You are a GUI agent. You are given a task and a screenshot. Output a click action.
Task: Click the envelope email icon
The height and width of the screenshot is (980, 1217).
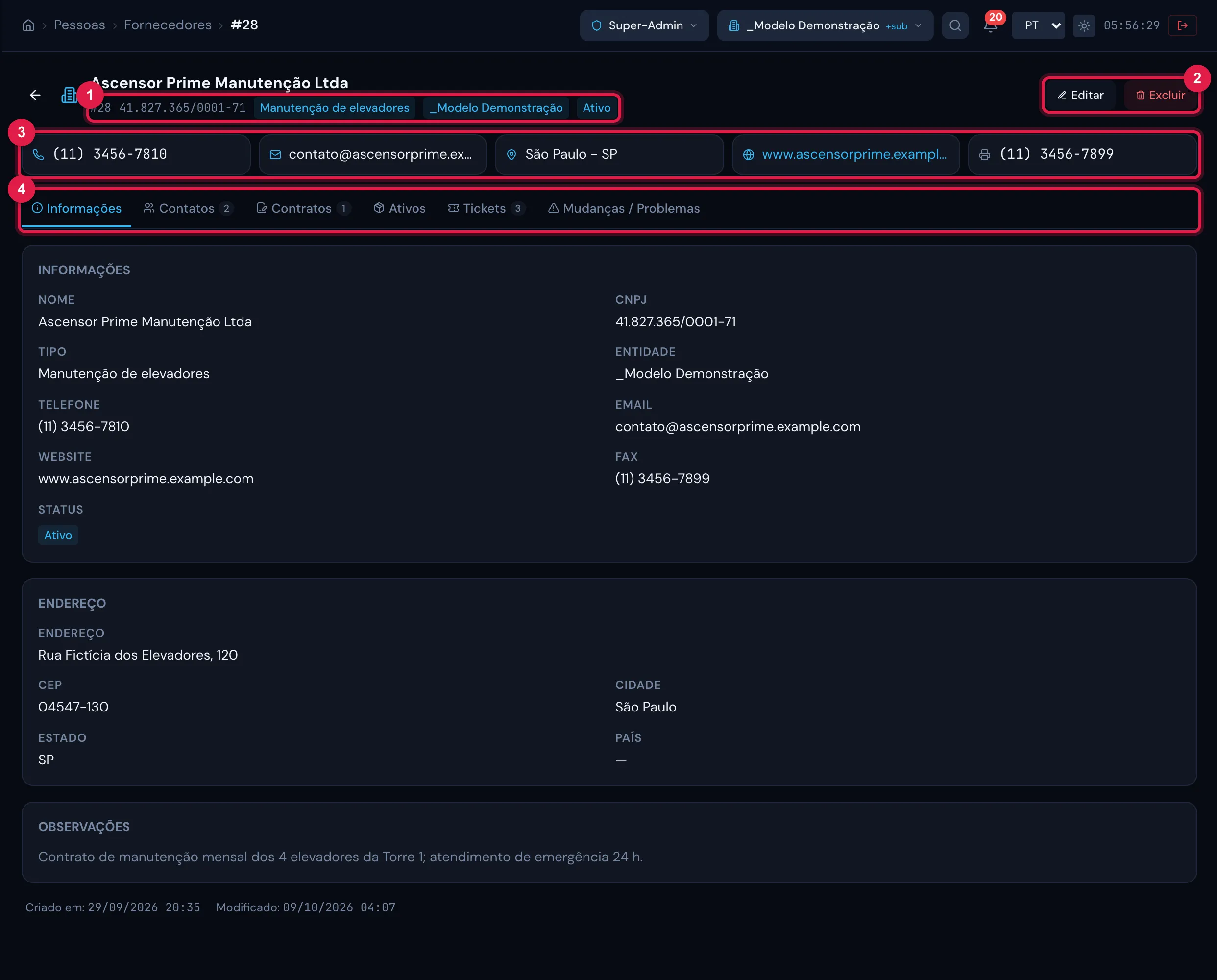pyautogui.click(x=275, y=154)
